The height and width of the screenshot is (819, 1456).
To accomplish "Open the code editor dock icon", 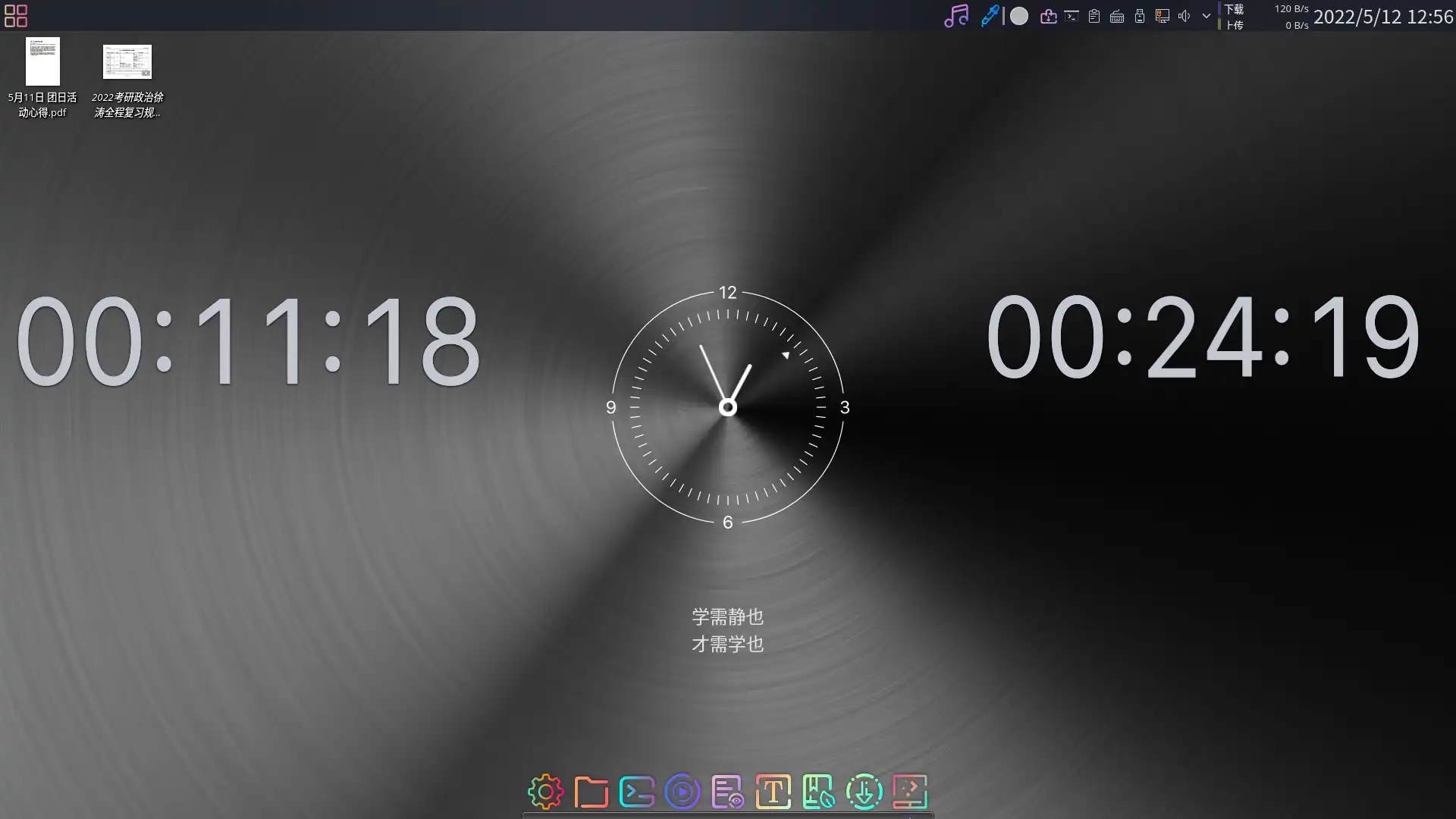I will click(909, 792).
